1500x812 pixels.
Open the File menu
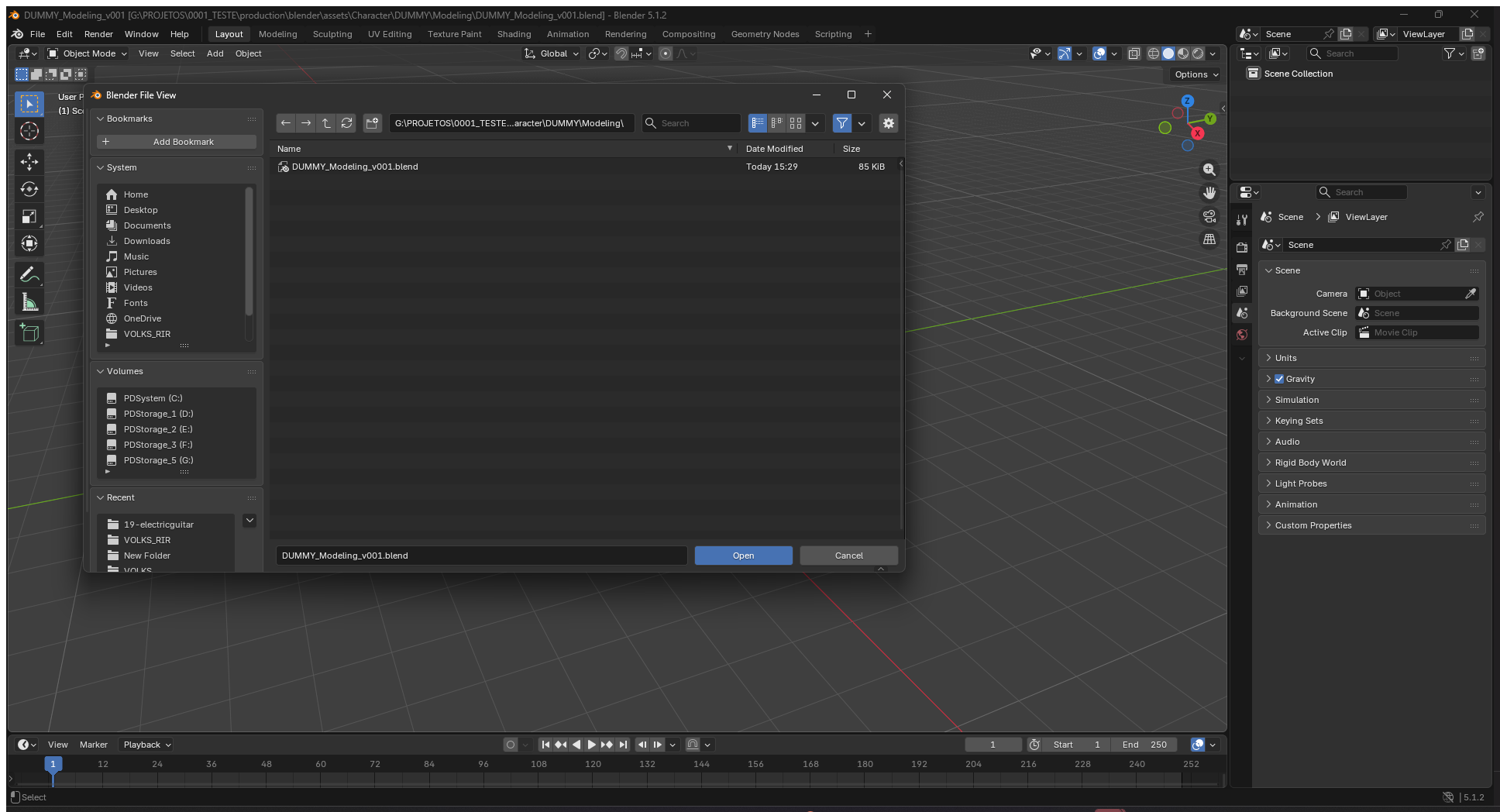(x=37, y=34)
